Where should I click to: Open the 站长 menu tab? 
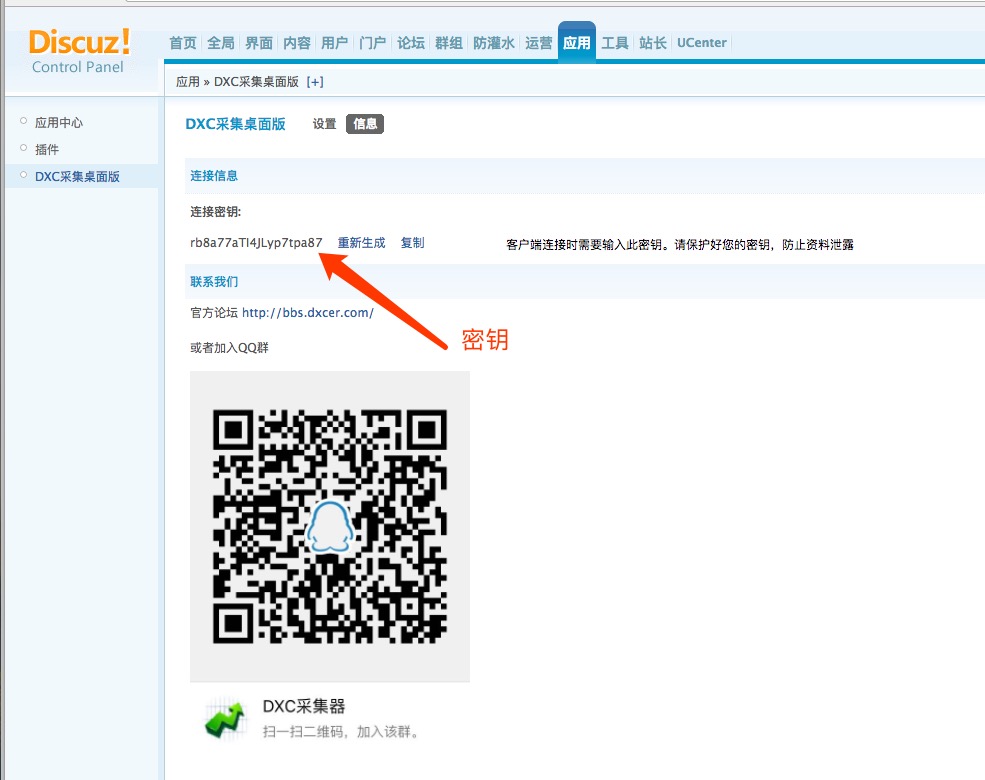pyautogui.click(x=653, y=43)
